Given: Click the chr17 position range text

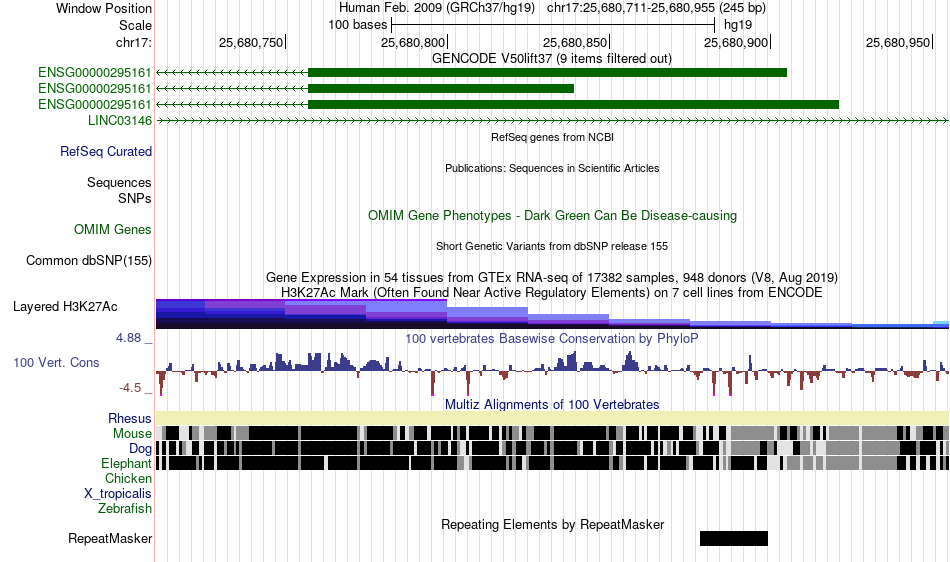Looking at the screenshot, I should pyautogui.click(x=656, y=8).
